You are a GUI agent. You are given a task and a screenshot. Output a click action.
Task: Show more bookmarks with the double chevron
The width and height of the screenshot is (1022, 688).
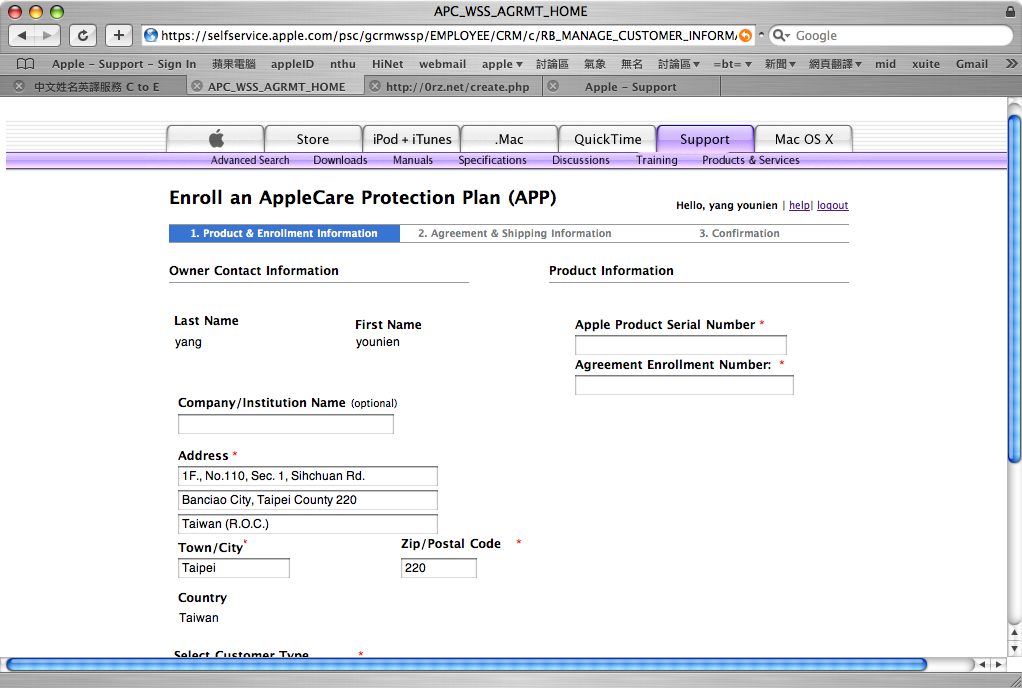point(1011,64)
